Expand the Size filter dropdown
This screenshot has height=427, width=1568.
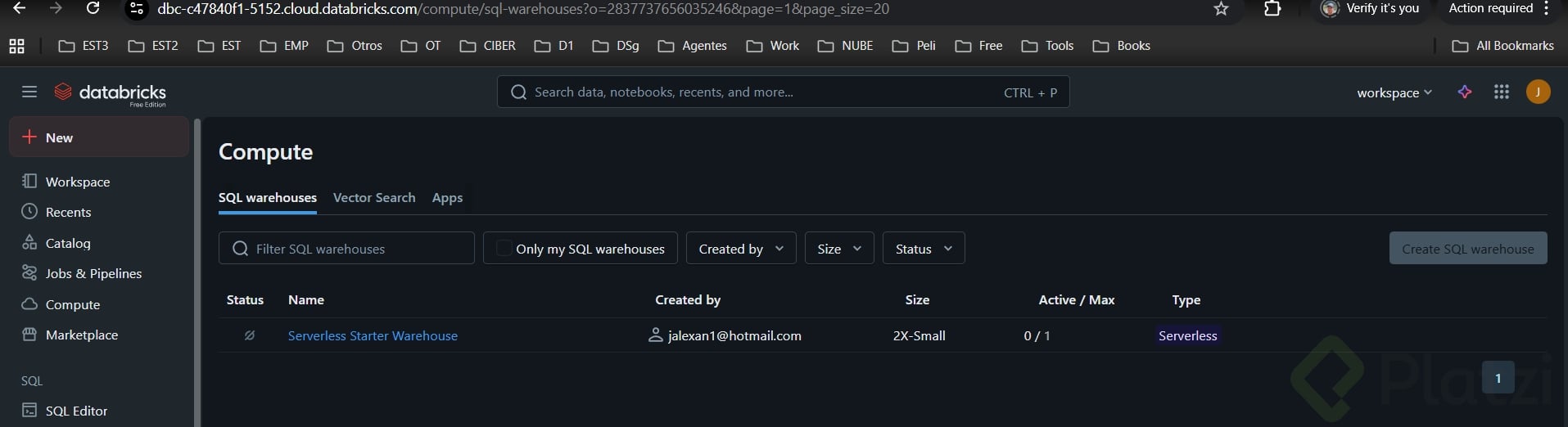point(839,249)
